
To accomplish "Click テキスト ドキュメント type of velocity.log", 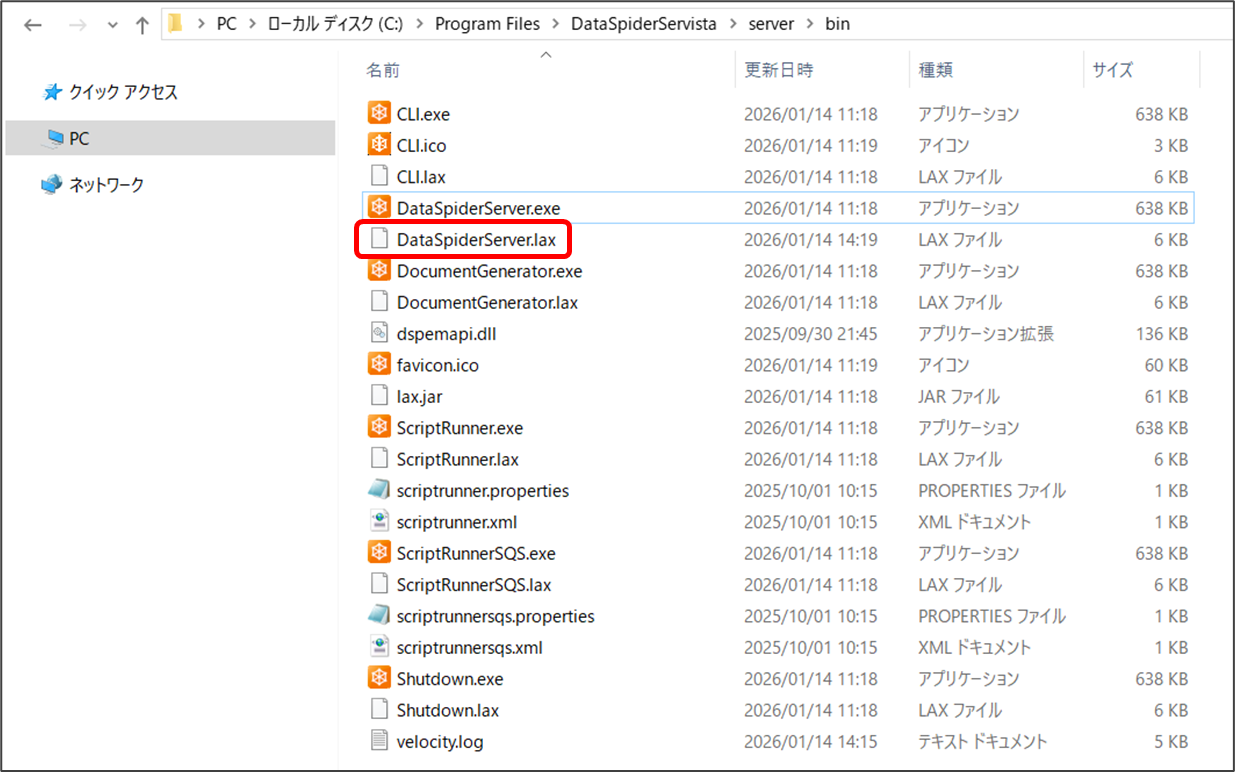I will [x=983, y=742].
